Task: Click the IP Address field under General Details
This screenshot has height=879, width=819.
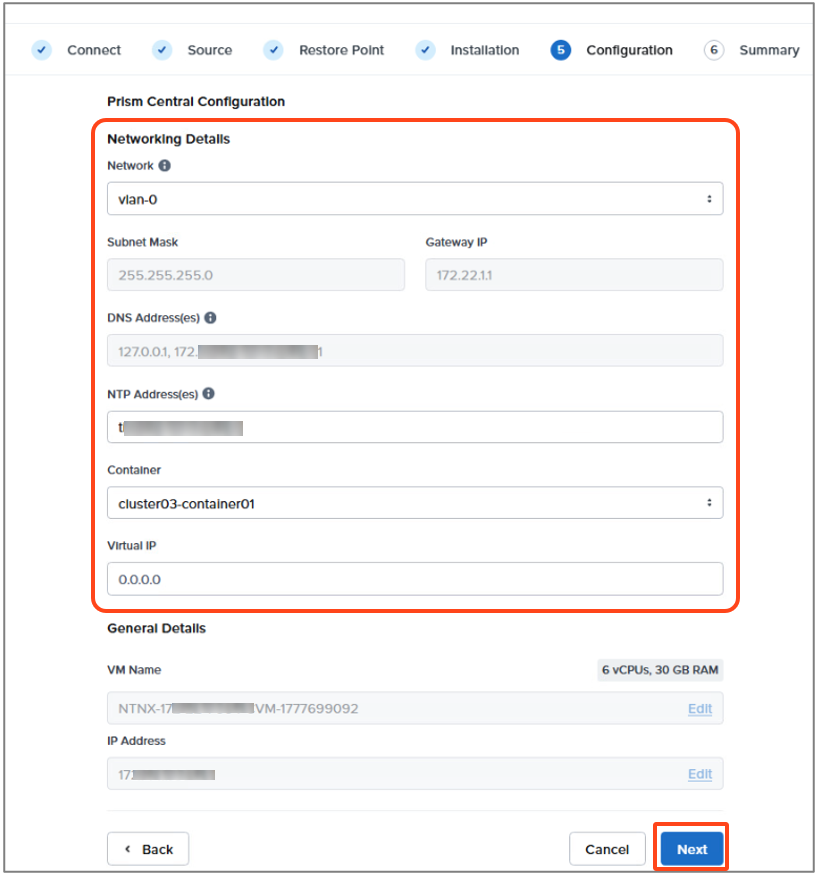Action: [415, 774]
